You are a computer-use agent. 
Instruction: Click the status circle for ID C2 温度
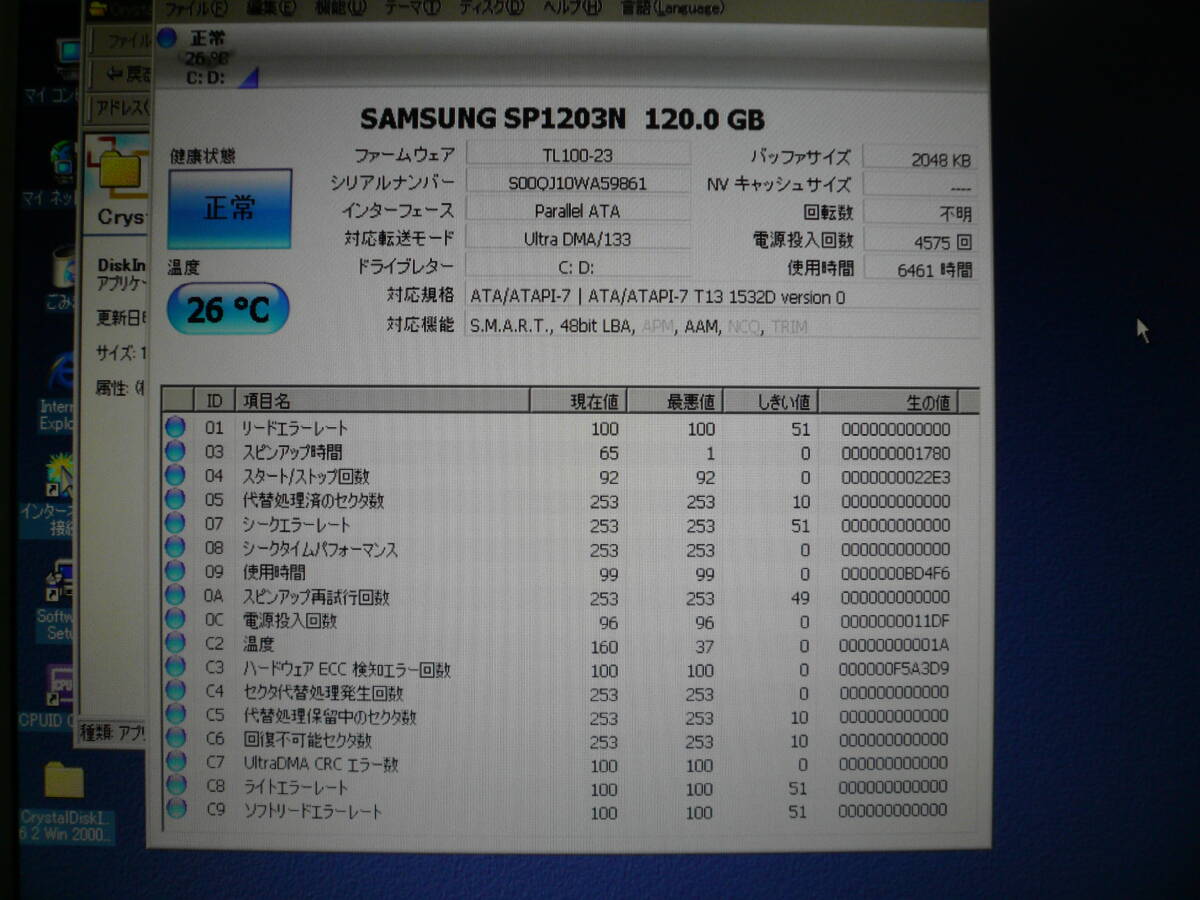176,643
